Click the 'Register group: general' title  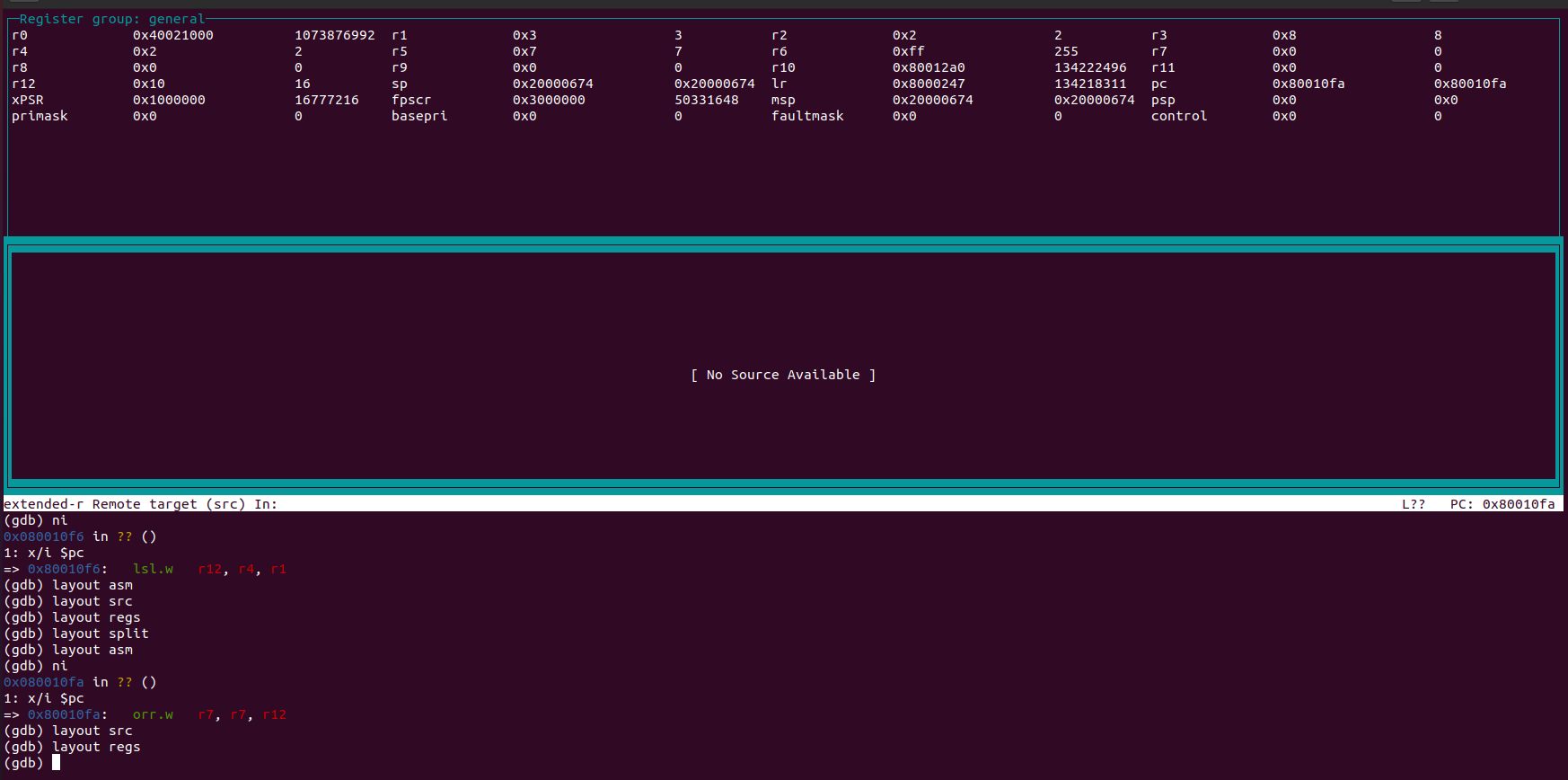click(x=112, y=19)
